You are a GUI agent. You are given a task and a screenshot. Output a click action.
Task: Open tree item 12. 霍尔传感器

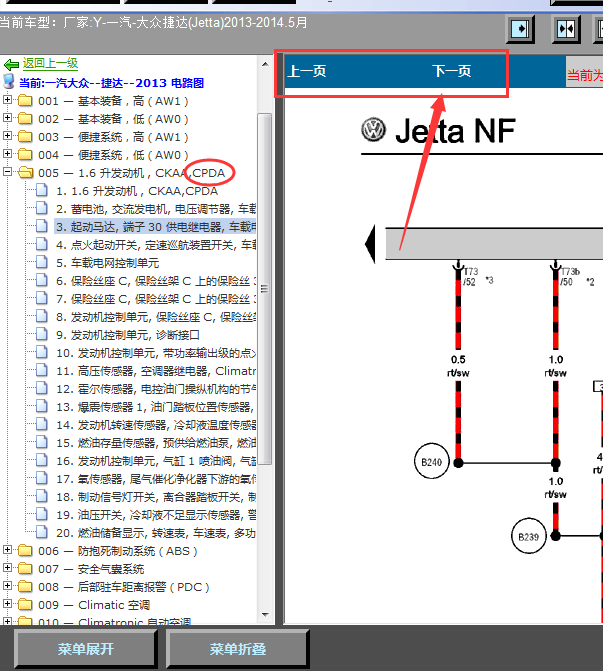click(156, 389)
